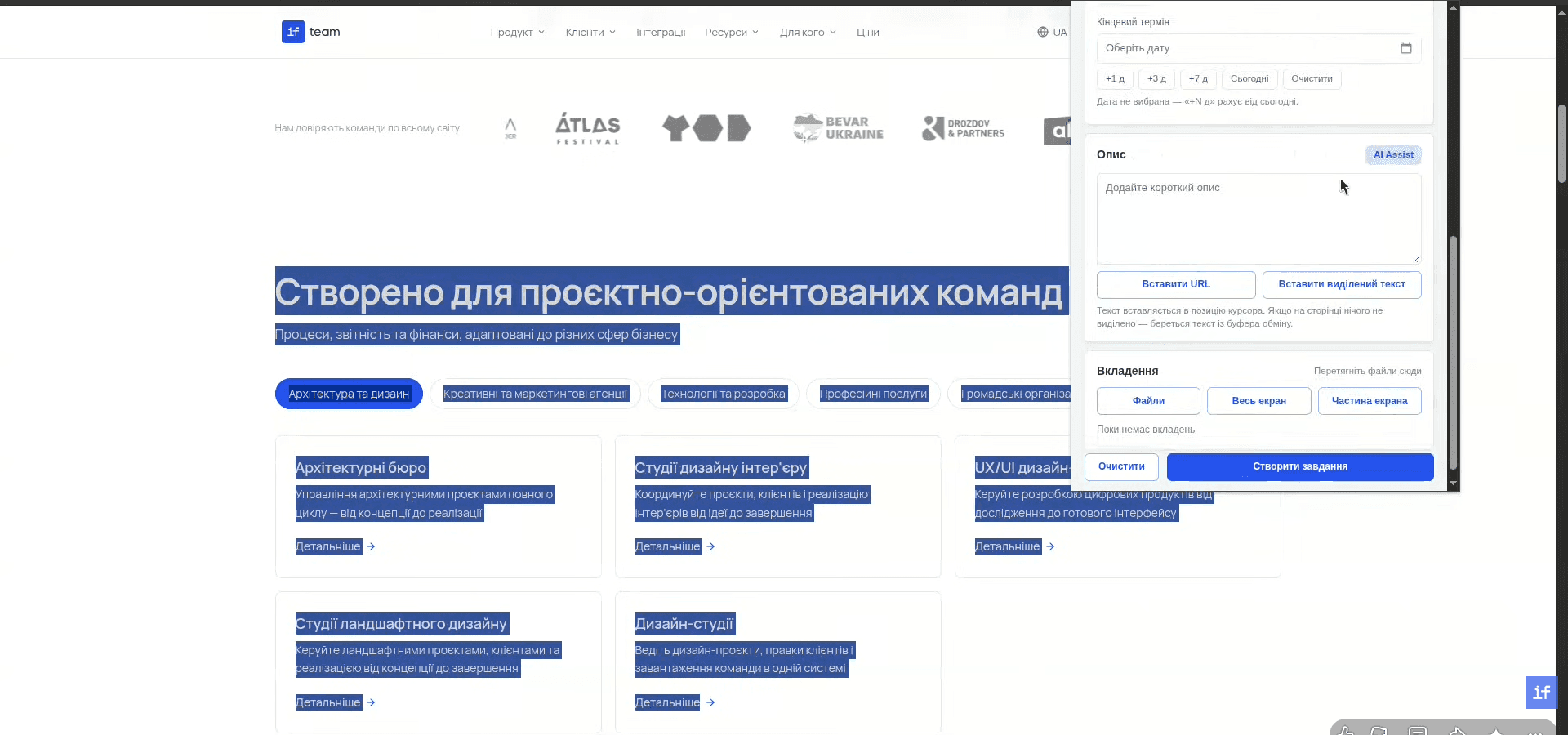Clear the date with Очистити chip
Viewport: 1568px width, 735px height.
click(x=1312, y=79)
